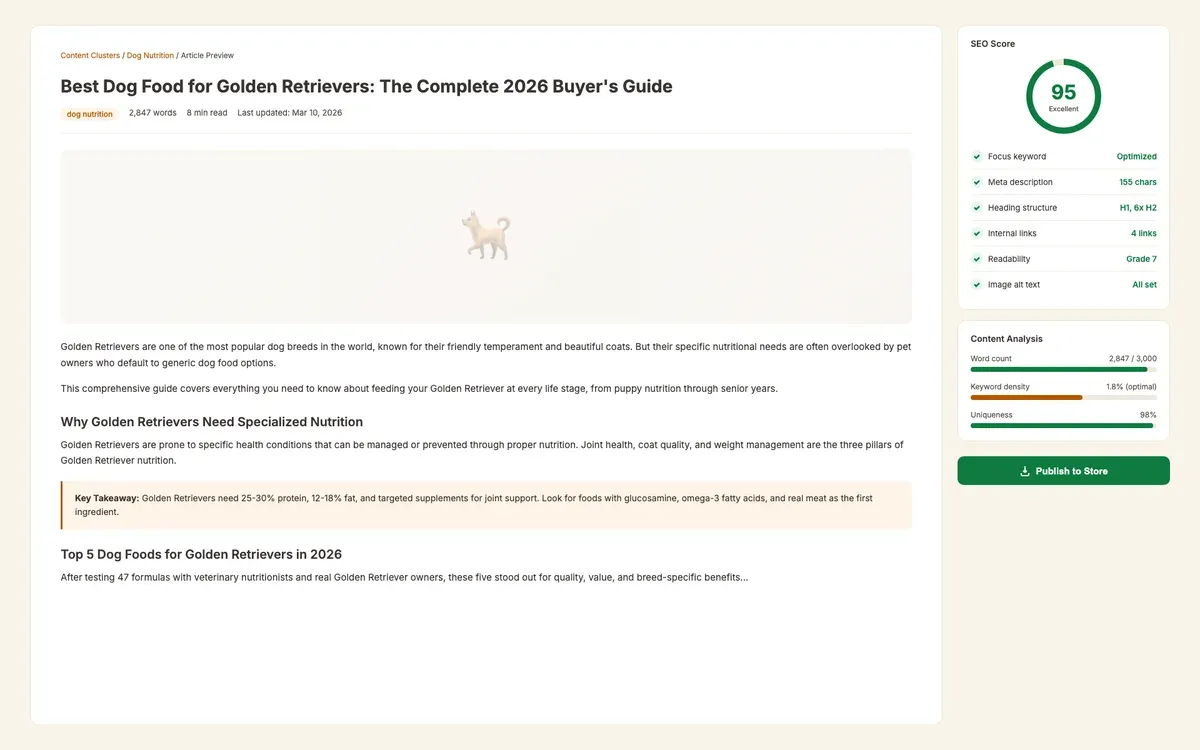Click the checkmark next to Readability
This screenshot has height=750, width=1200.
click(976, 258)
